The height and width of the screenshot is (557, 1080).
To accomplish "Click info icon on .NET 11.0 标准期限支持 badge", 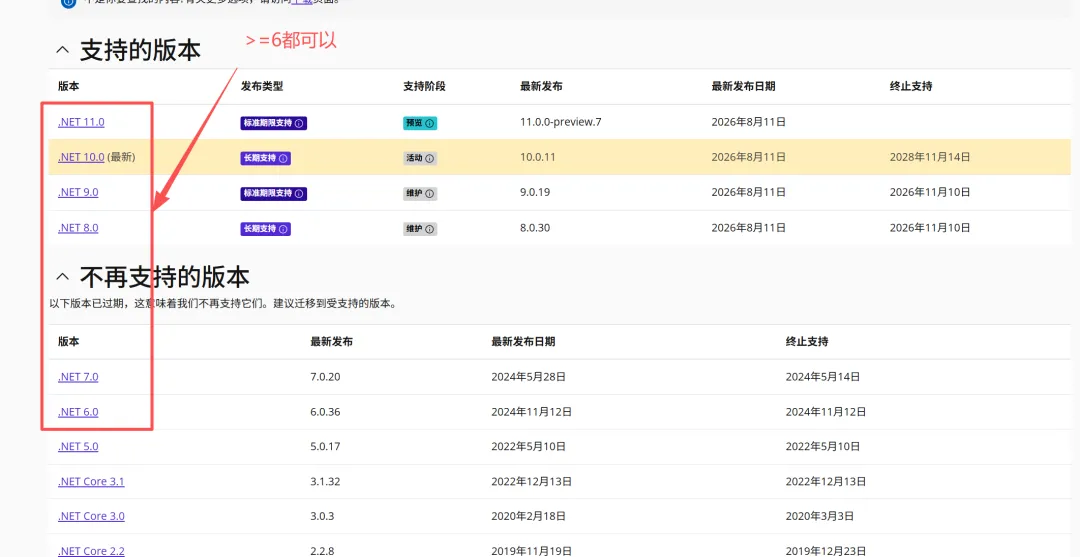I will pyautogui.click(x=300, y=123).
